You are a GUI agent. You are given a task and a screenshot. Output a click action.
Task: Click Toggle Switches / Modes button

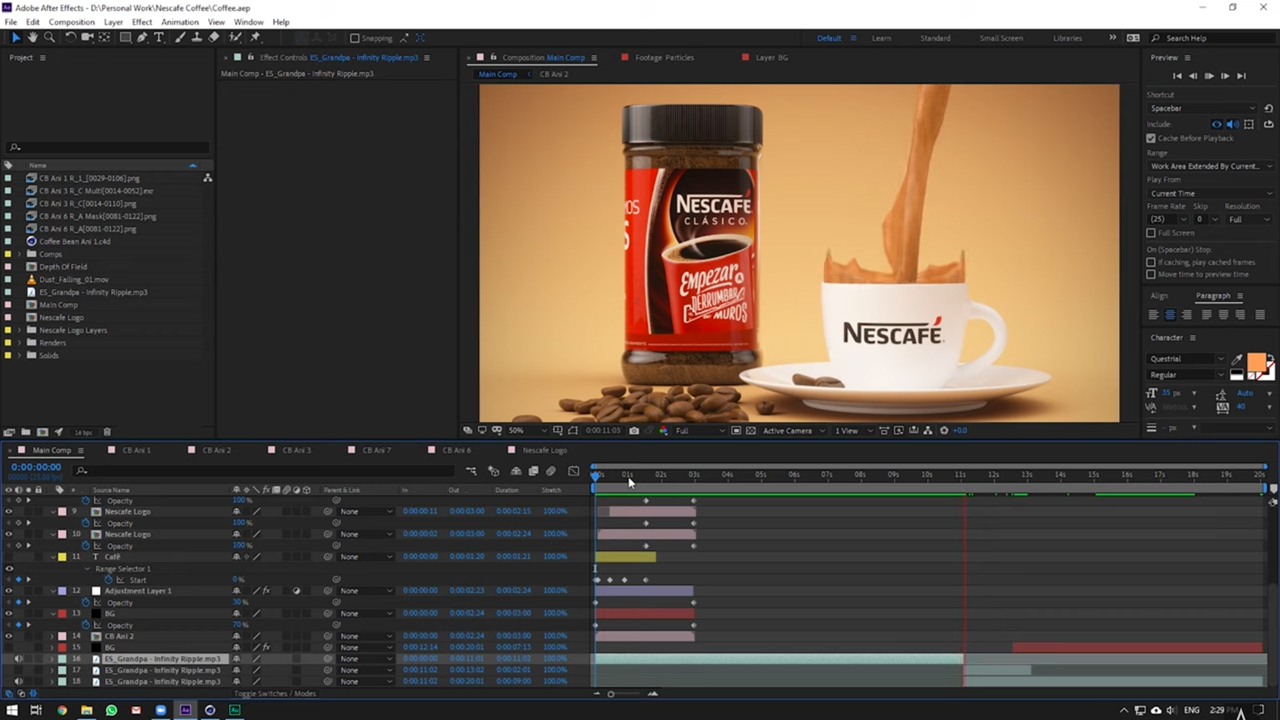tap(275, 693)
